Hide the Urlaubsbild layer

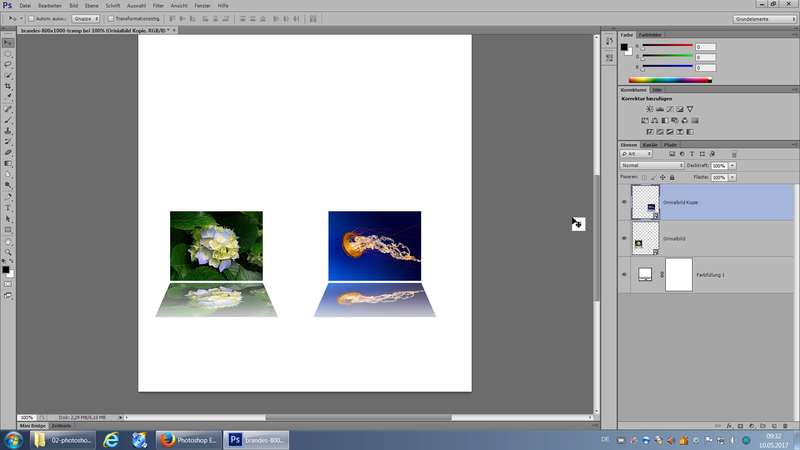(x=624, y=238)
